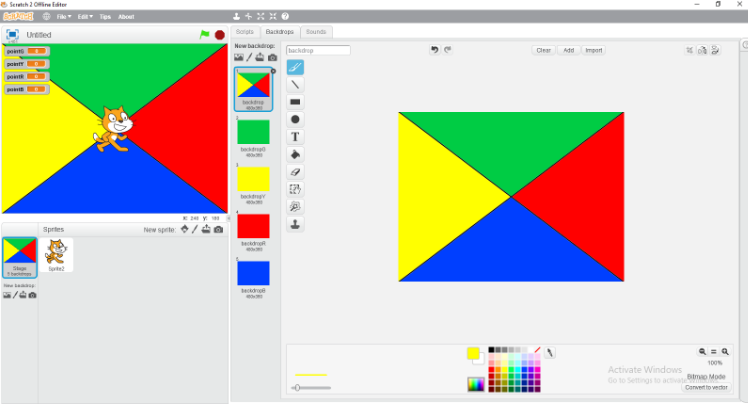Click the Add button

[x=569, y=50]
